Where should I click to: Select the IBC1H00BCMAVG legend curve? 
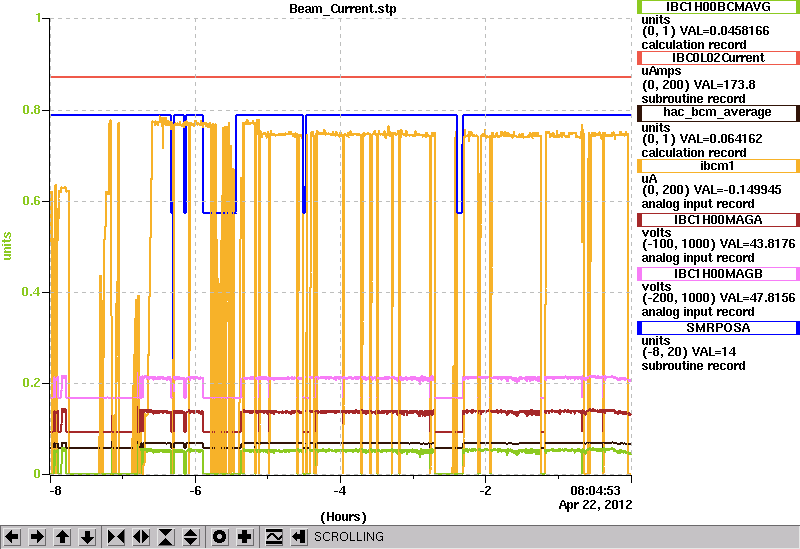pos(718,7)
